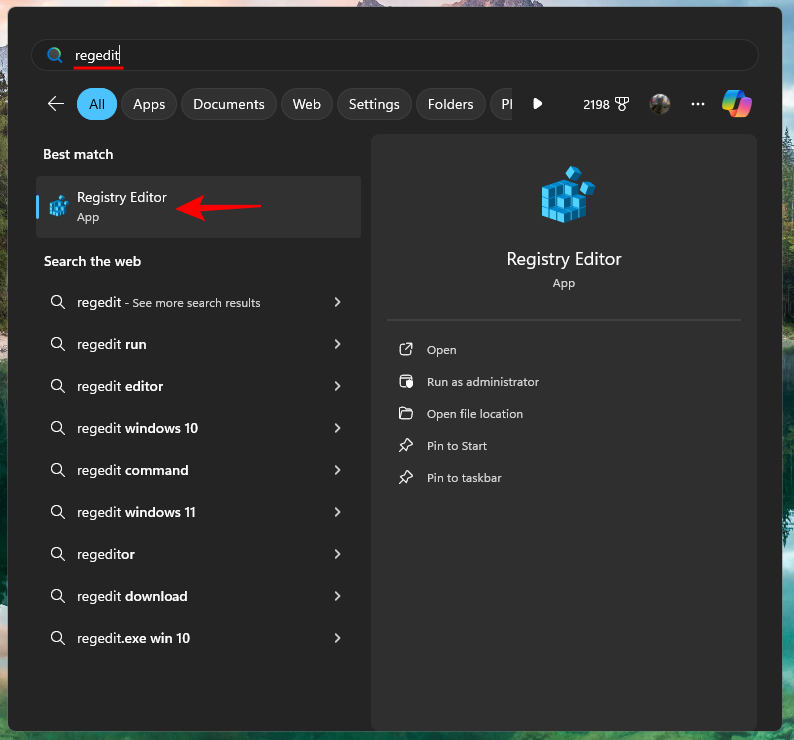Open web suggestion 'regedit windows 10'
Image resolution: width=794 pixels, height=740 pixels.
coord(198,429)
